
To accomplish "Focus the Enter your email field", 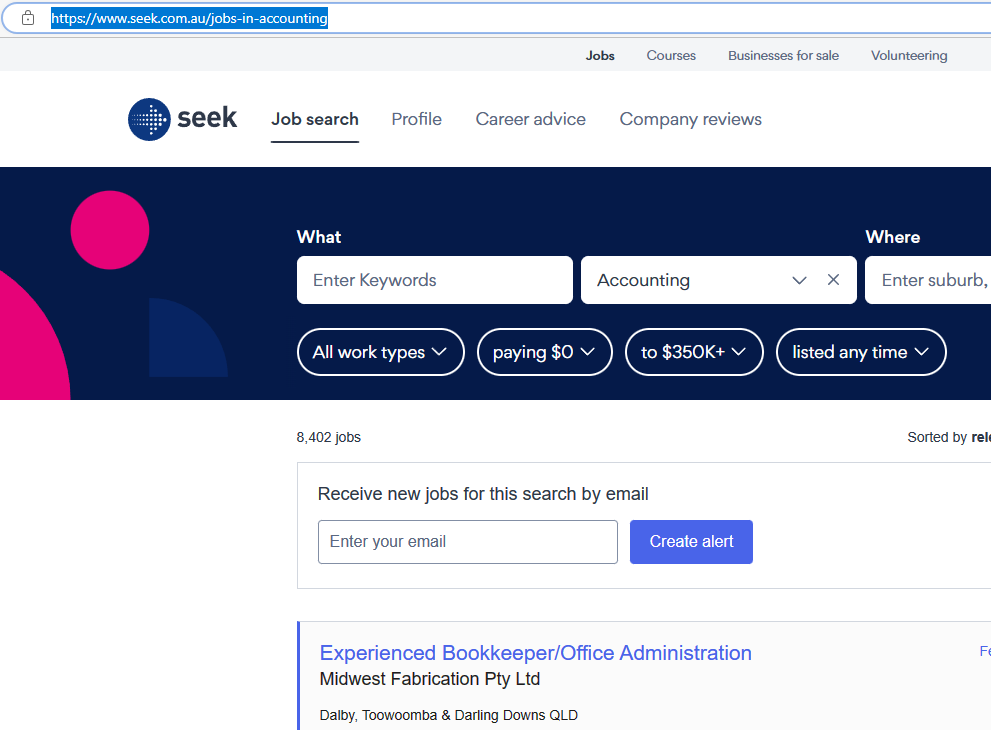I will [x=468, y=542].
